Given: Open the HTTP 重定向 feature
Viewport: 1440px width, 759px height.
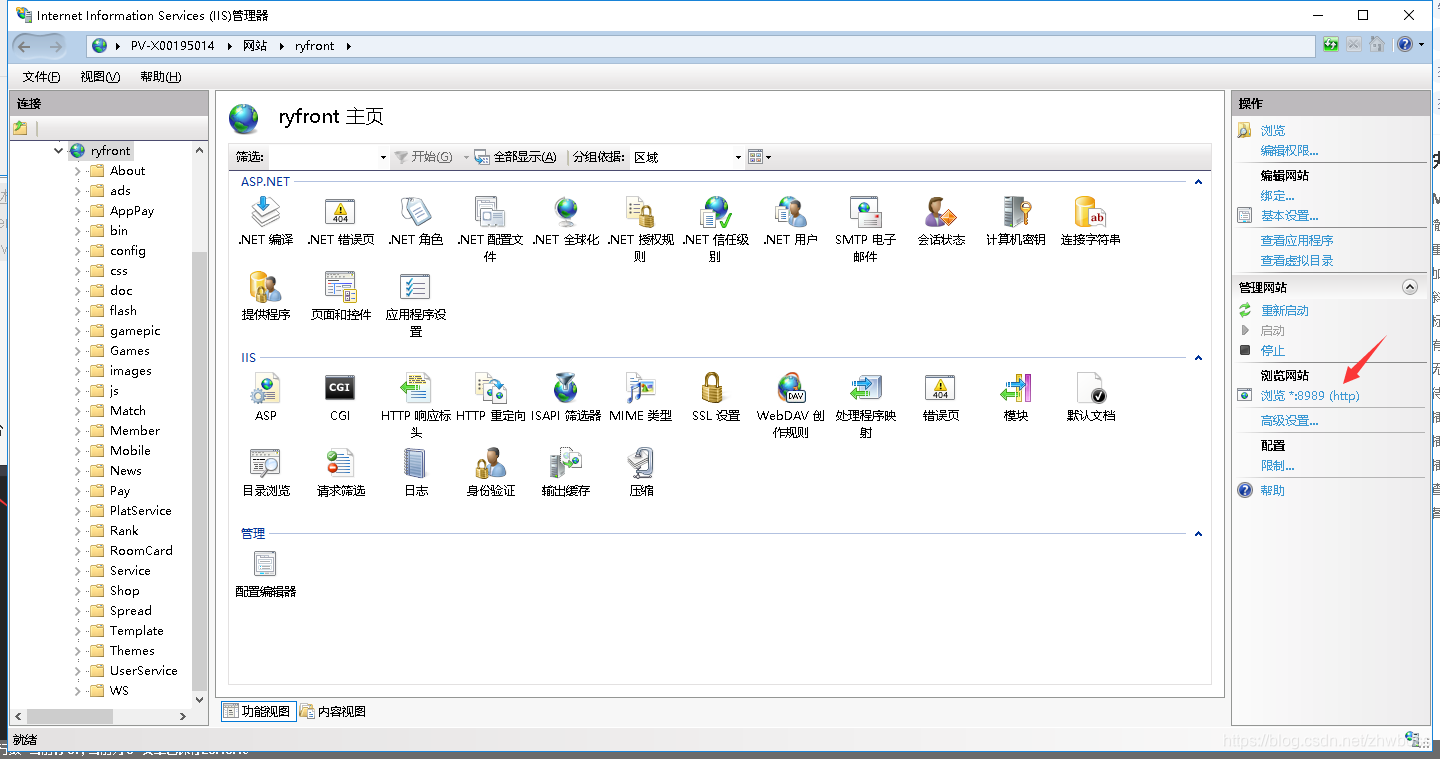Looking at the screenshot, I should coord(490,397).
